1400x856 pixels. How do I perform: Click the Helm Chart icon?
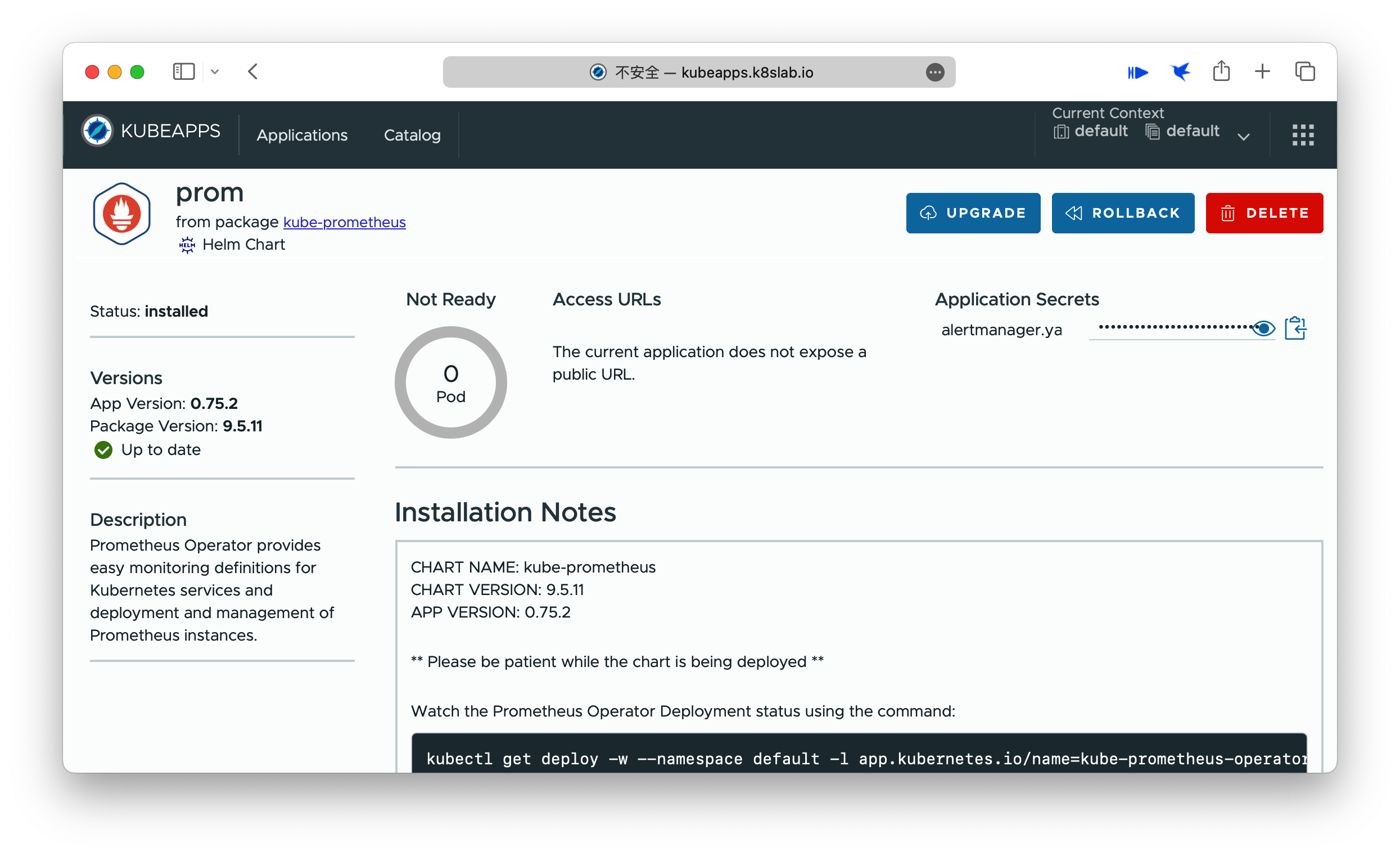pyautogui.click(x=187, y=245)
